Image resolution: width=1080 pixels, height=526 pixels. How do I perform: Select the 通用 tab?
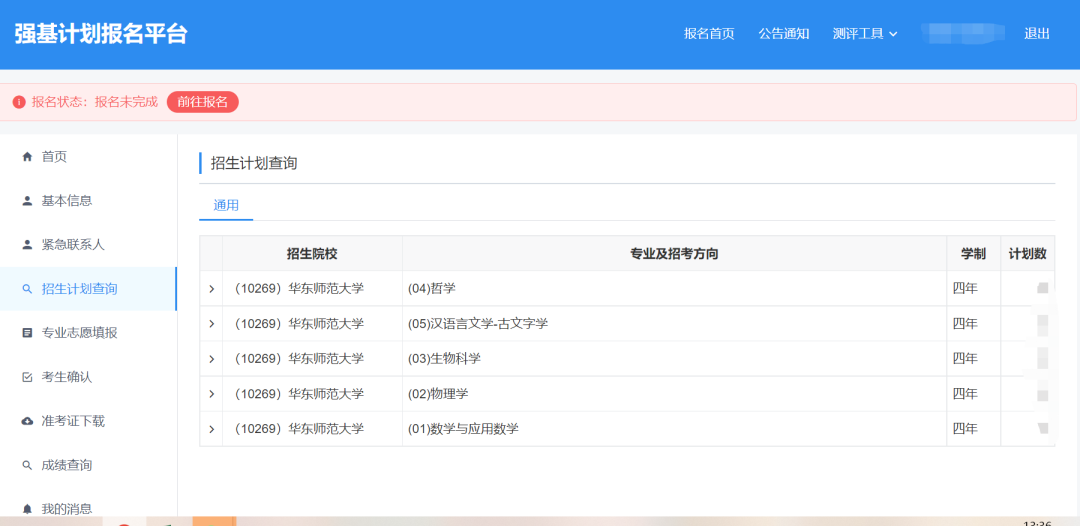click(x=226, y=205)
